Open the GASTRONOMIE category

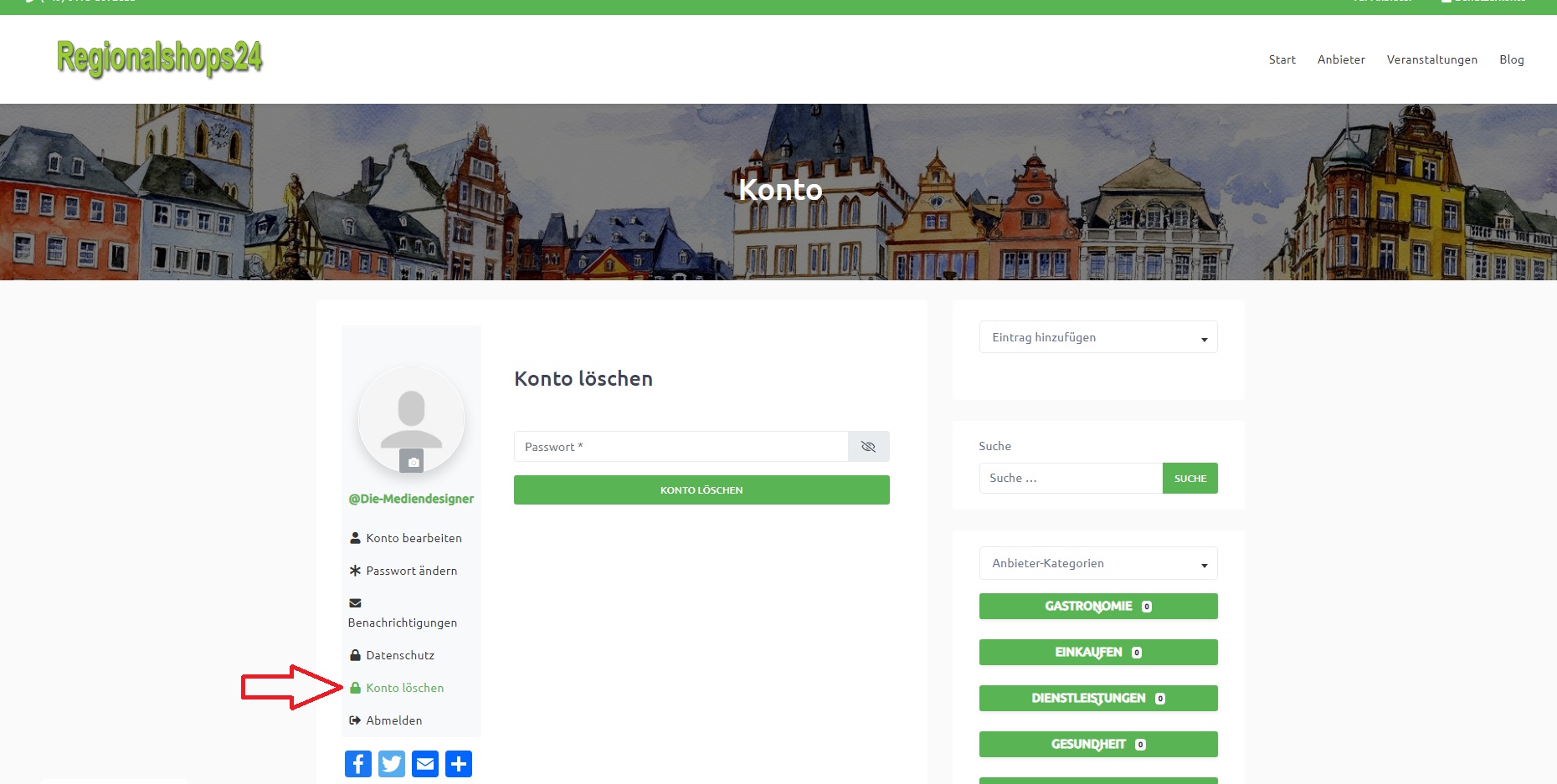pyautogui.click(x=1098, y=606)
